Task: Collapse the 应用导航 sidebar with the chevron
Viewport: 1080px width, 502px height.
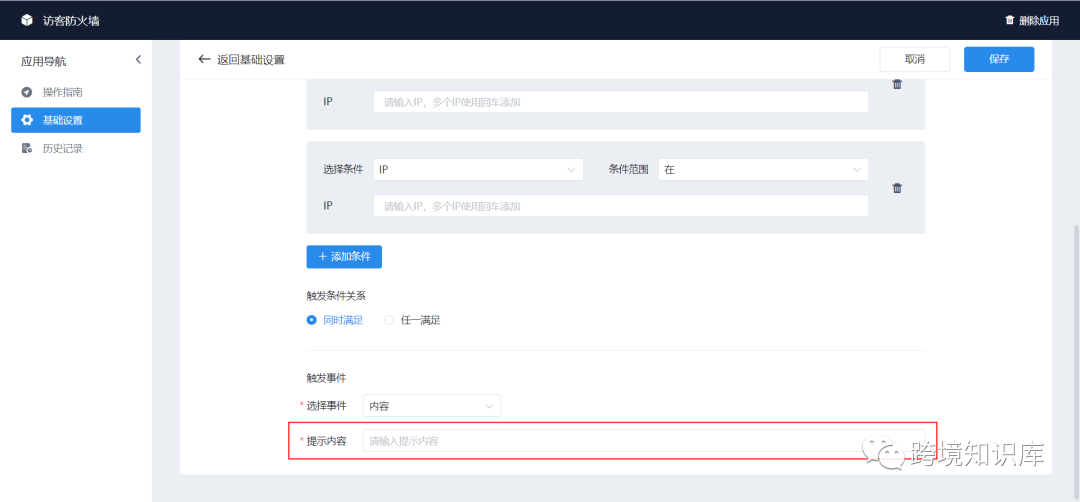Action: [138, 60]
